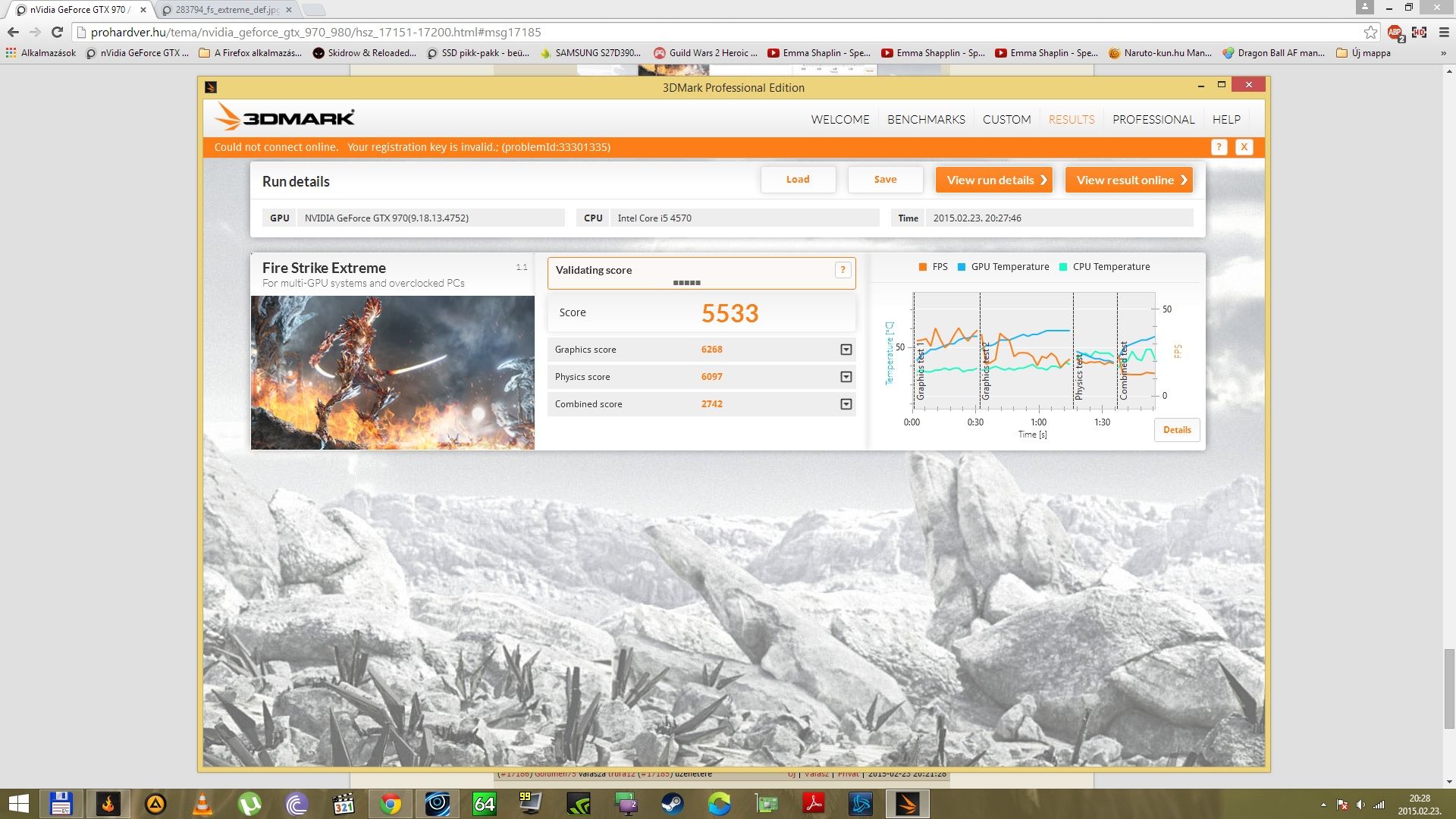Screen dimensions: 1456x819
Task: Open AIMP player taskbar icon
Action: click(x=155, y=804)
